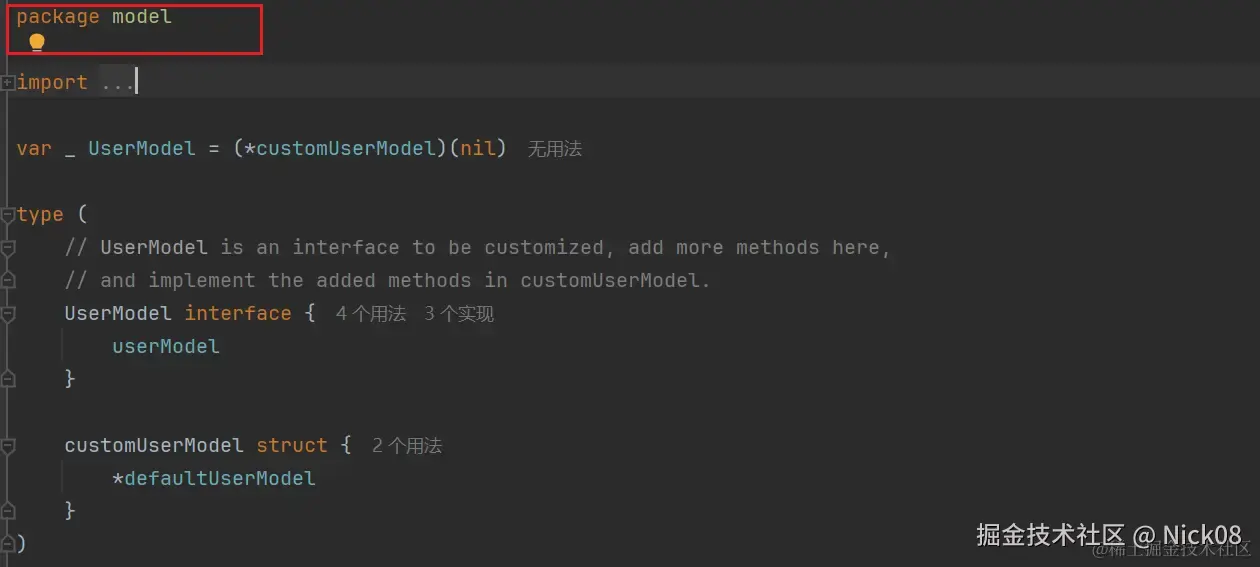Click the folded imports "..." placeholder
The height and width of the screenshot is (567, 1260).
point(117,83)
